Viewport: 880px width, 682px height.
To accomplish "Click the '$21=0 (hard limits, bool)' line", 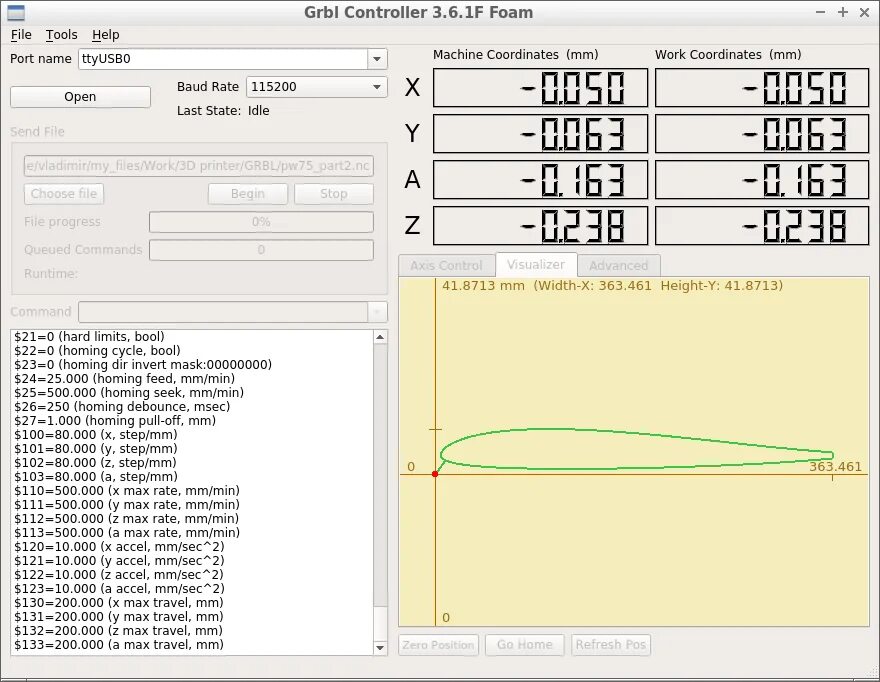I will click(x=89, y=337).
